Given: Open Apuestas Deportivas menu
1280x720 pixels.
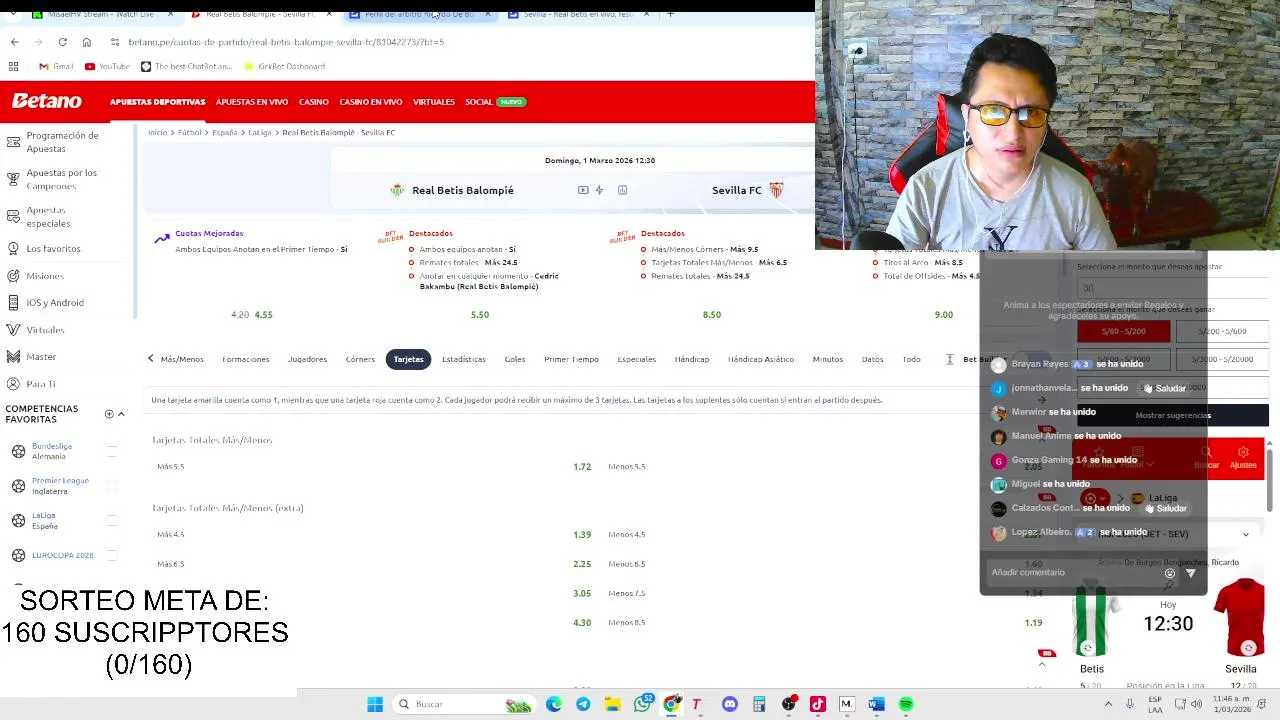Looking at the screenshot, I should pos(157,102).
